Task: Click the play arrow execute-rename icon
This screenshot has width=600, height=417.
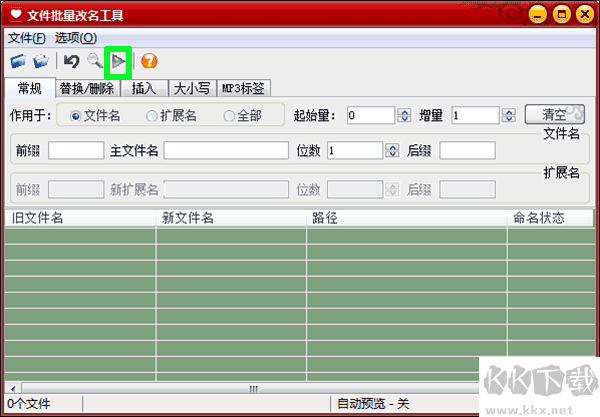Action: click(x=119, y=61)
